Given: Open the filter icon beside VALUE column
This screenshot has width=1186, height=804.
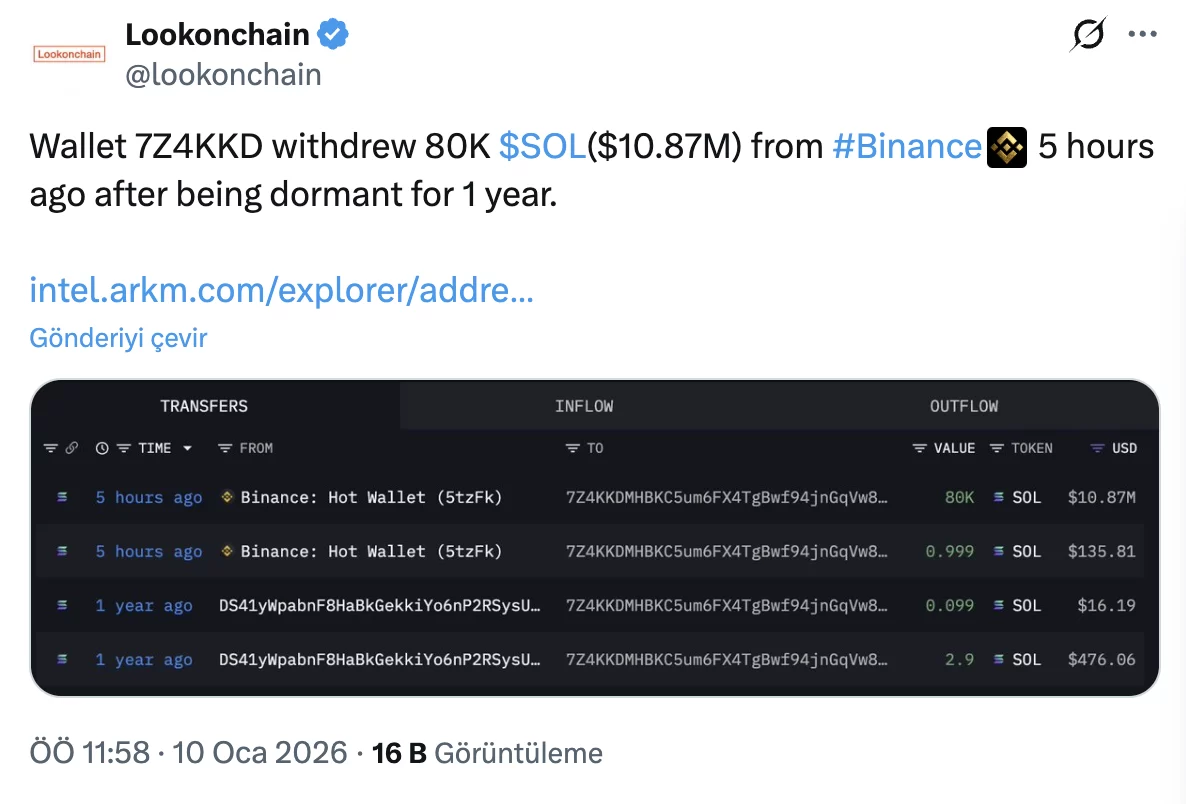Looking at the screenshot, I should tap(919, 448).
